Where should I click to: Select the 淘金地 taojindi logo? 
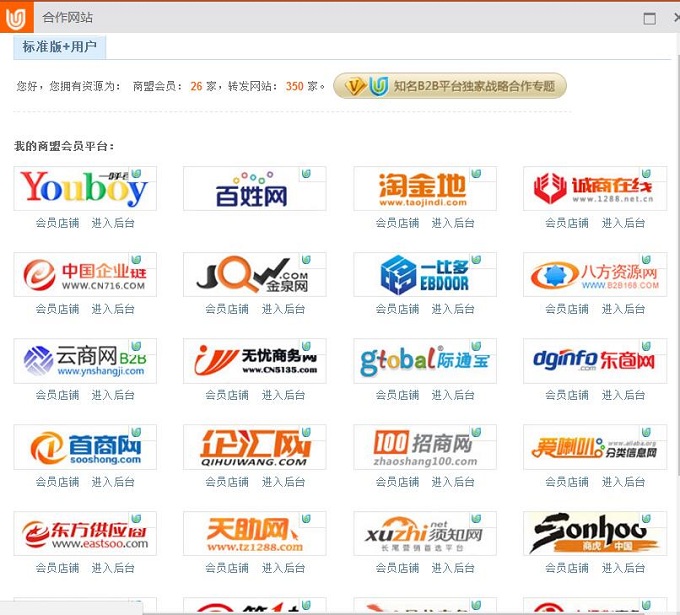pyautogui.click(x=424, y=188)
